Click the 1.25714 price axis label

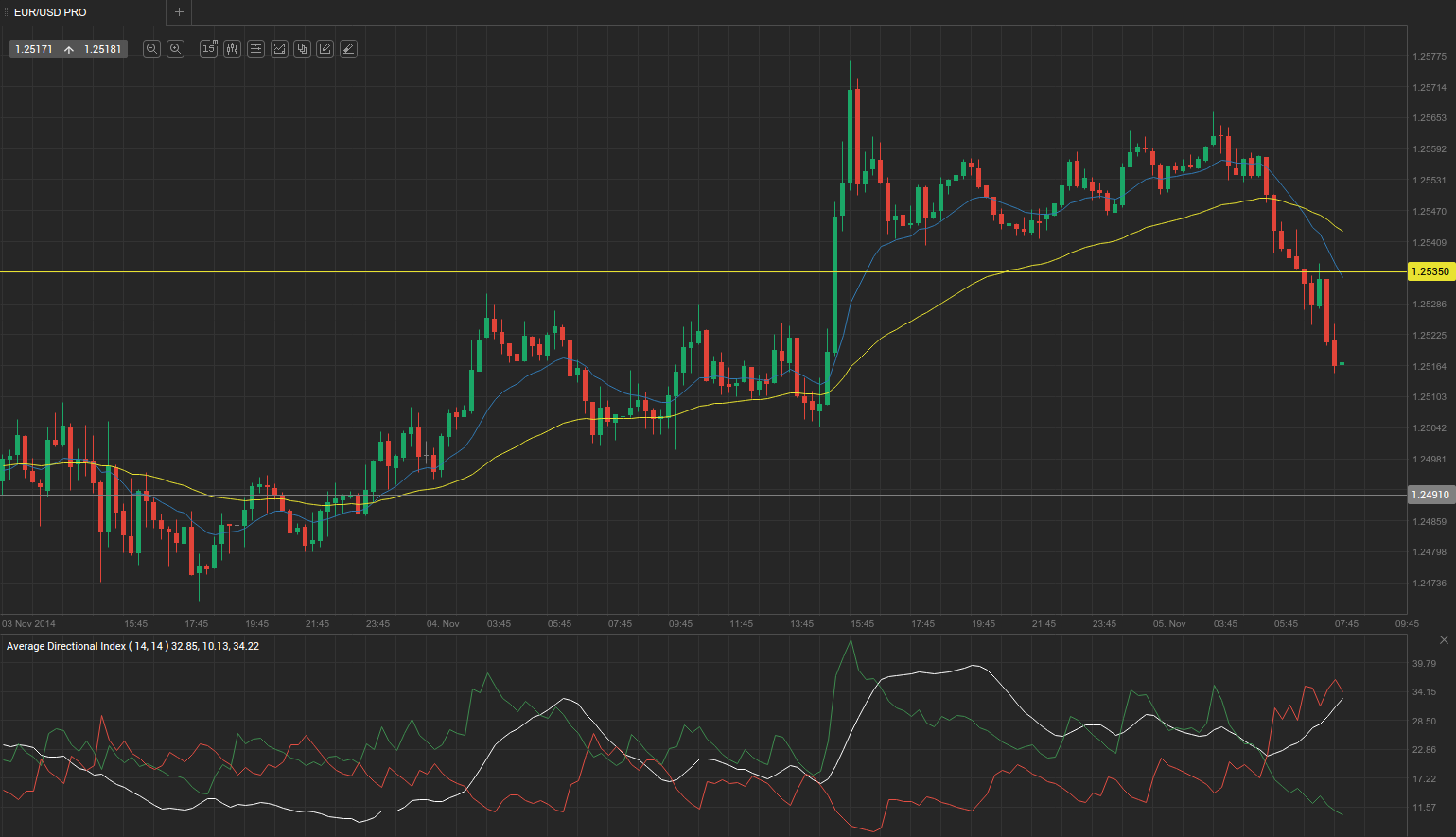point(1430,88)
